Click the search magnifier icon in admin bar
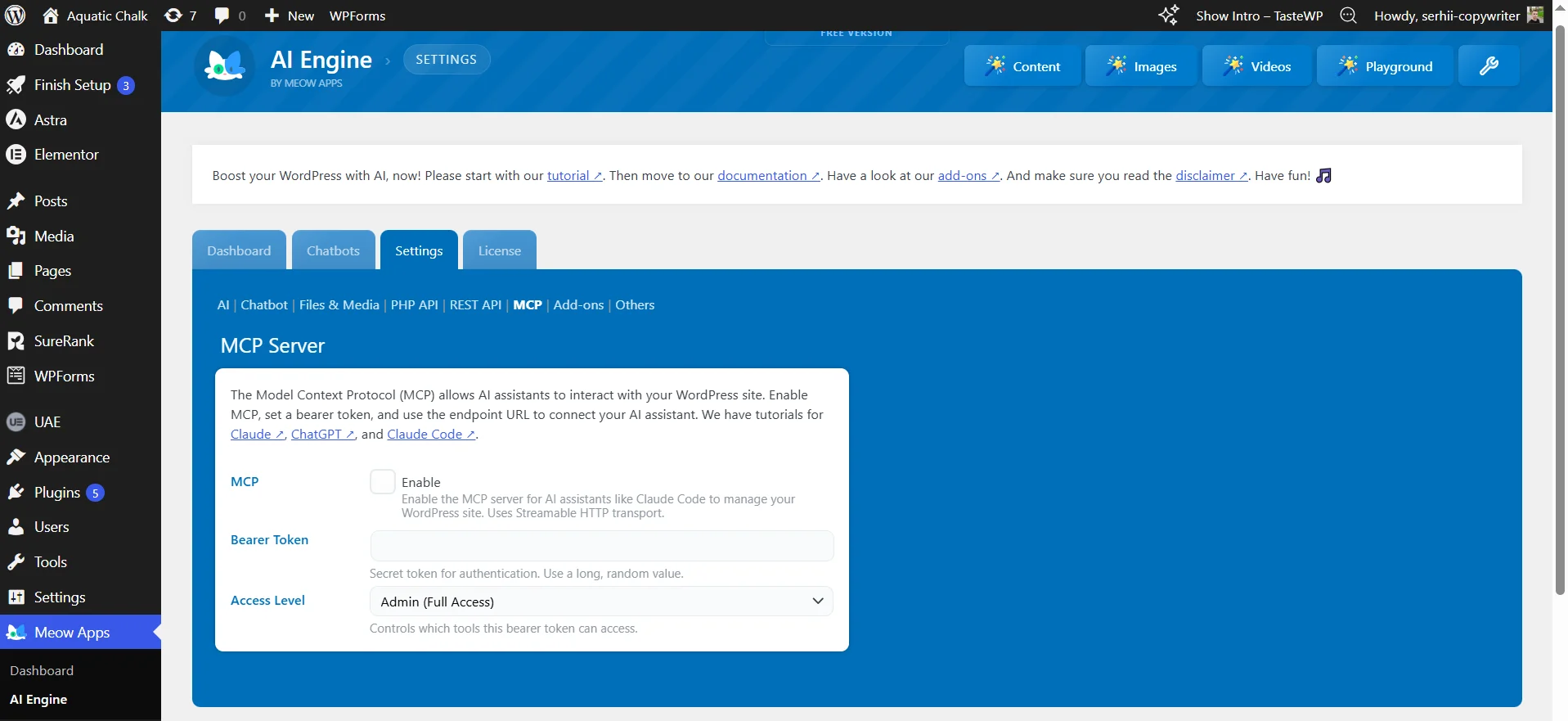 [x=1349, y=16]
